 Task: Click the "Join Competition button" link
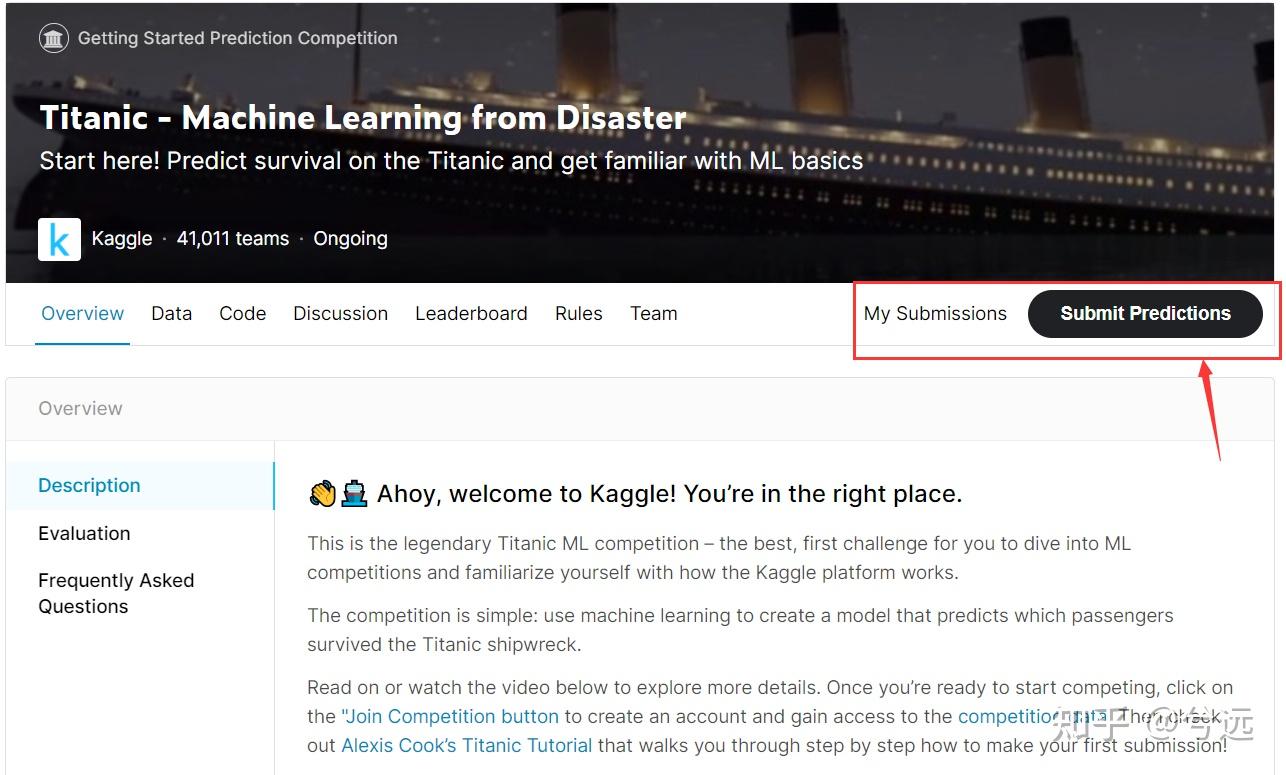point(450,716)
